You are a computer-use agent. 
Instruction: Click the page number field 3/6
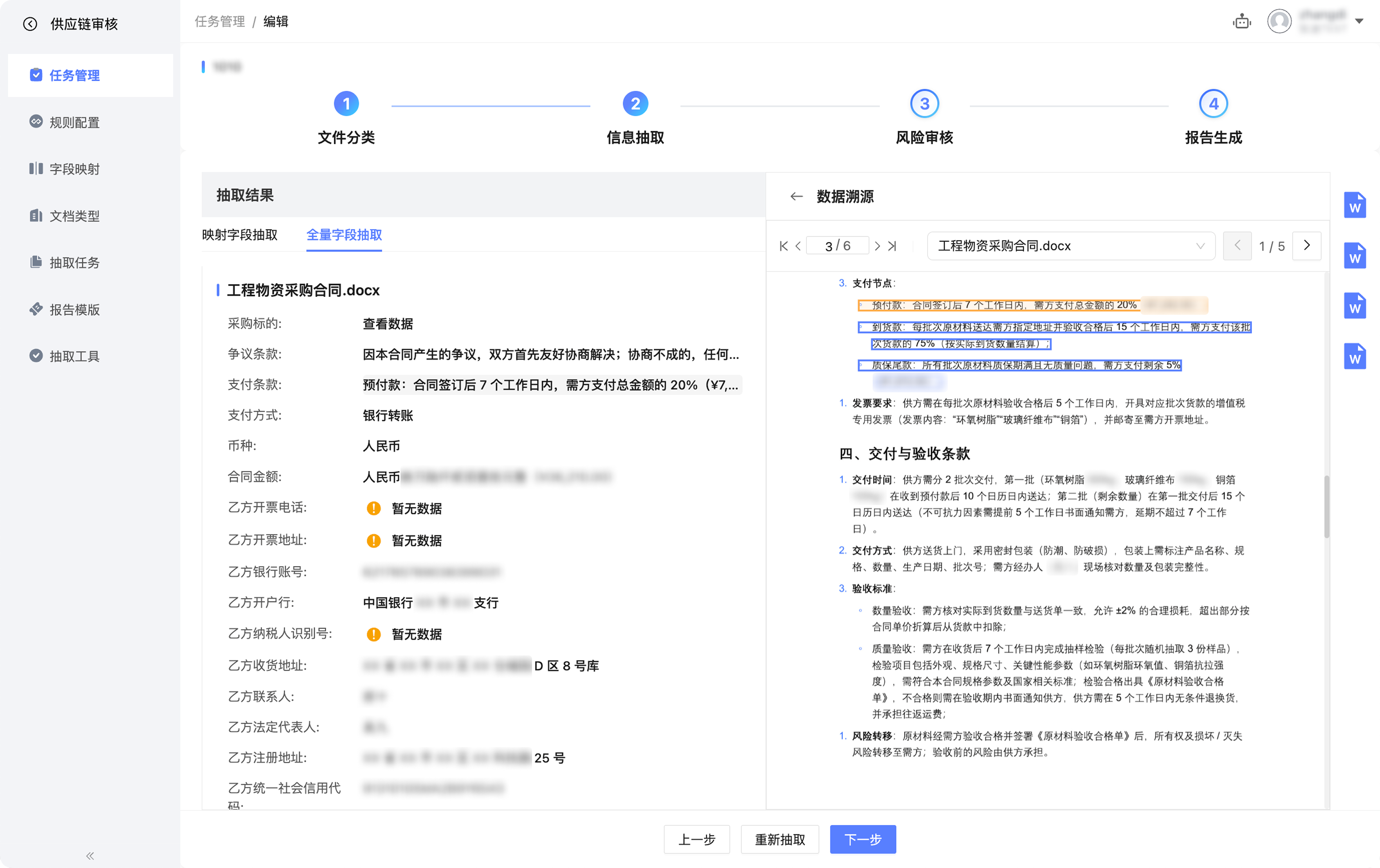pos(837,245)
